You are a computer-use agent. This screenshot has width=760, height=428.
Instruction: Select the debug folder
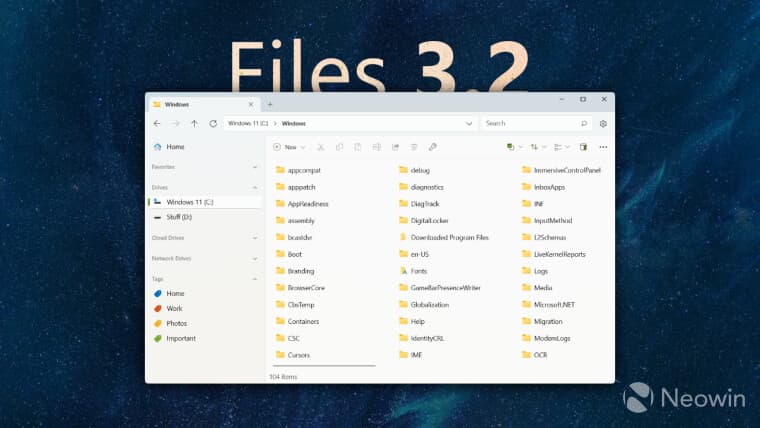pos(414,170)
